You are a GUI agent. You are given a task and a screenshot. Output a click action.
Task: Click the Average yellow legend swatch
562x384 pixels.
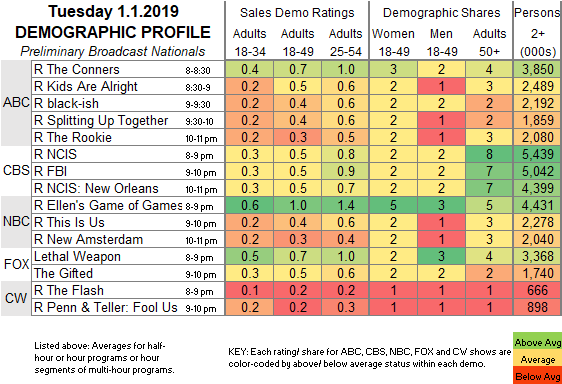tap(537, 359)
